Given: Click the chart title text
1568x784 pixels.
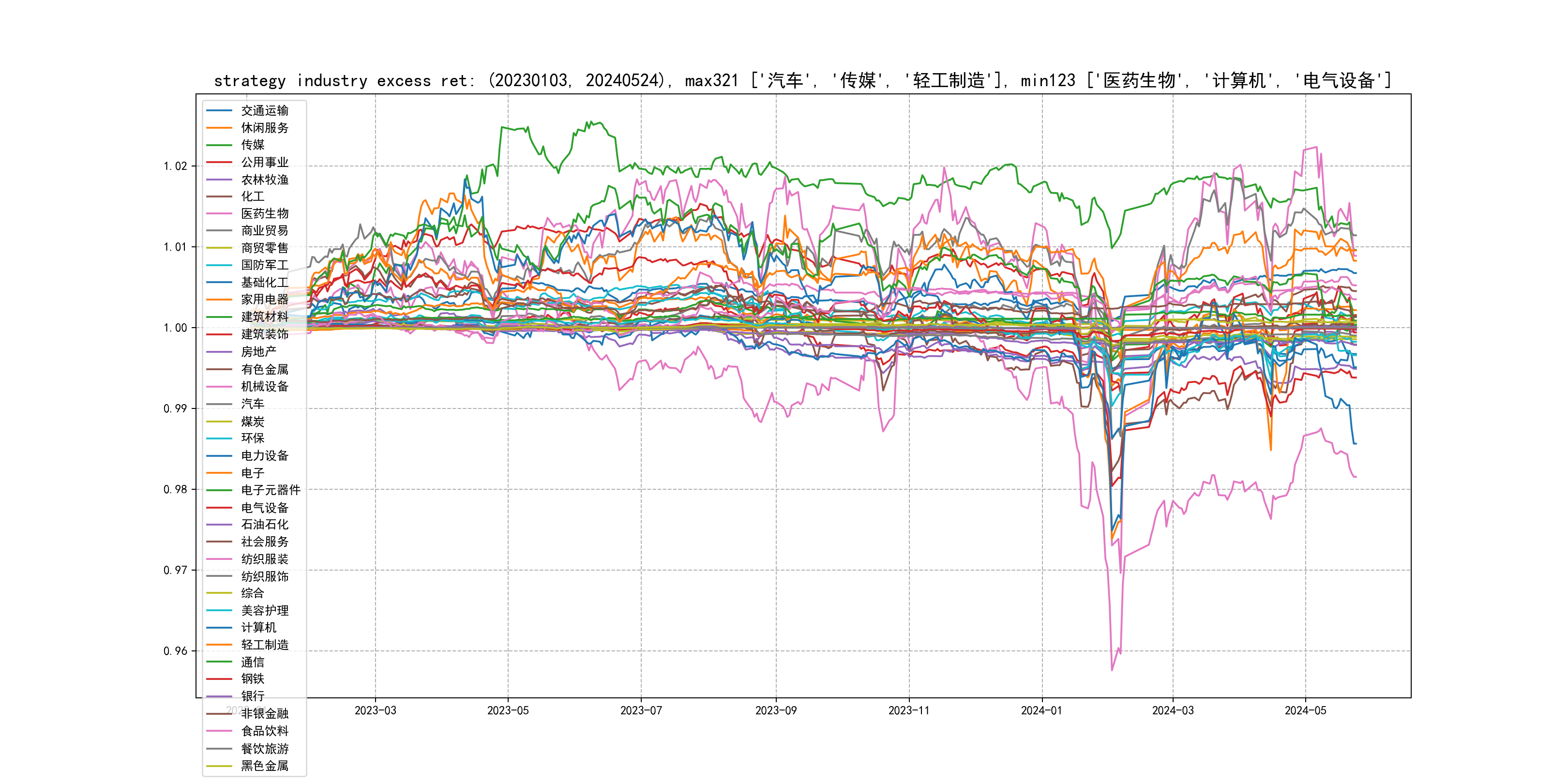Looking at the screenshot, I should (802, 80).
